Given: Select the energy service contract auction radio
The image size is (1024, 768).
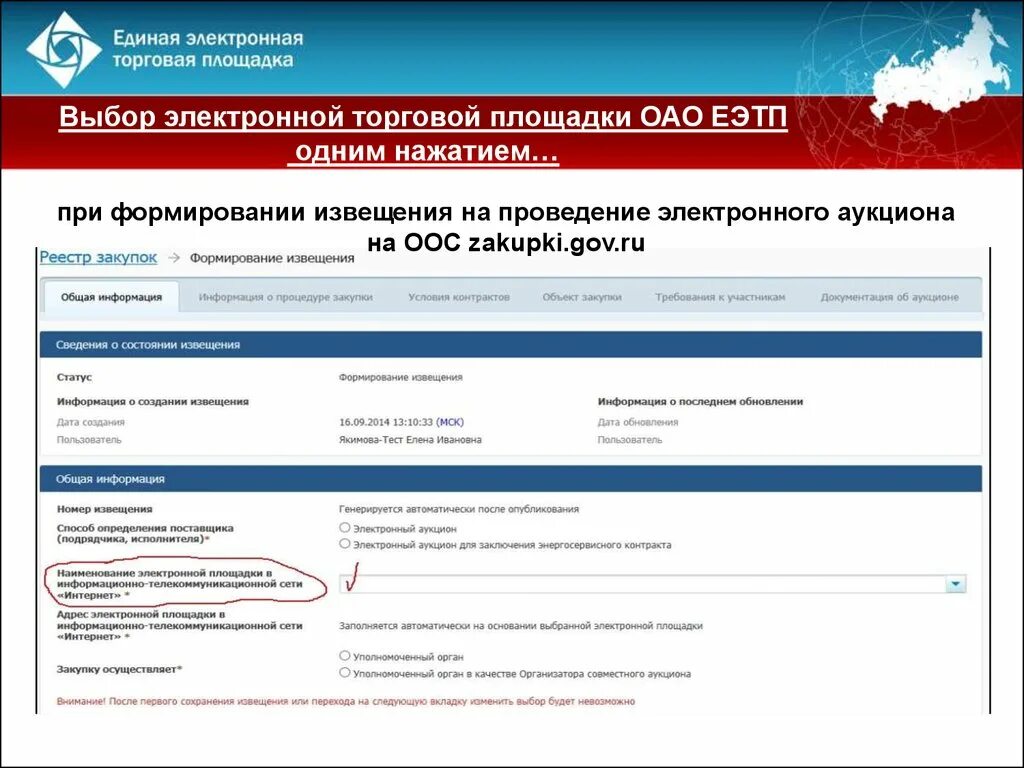Looking at the screenshot, I should 345,543.
